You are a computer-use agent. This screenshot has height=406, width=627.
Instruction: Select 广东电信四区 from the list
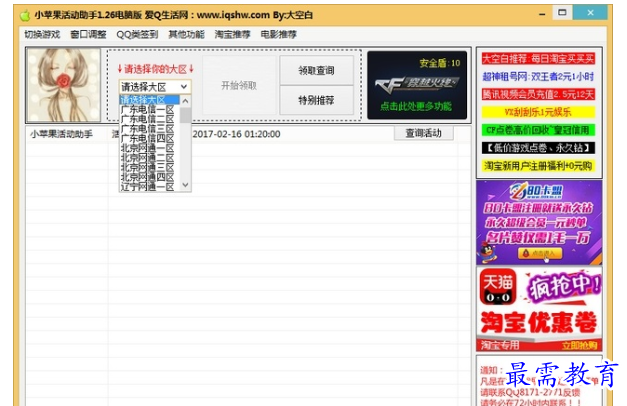coord(148,138)
